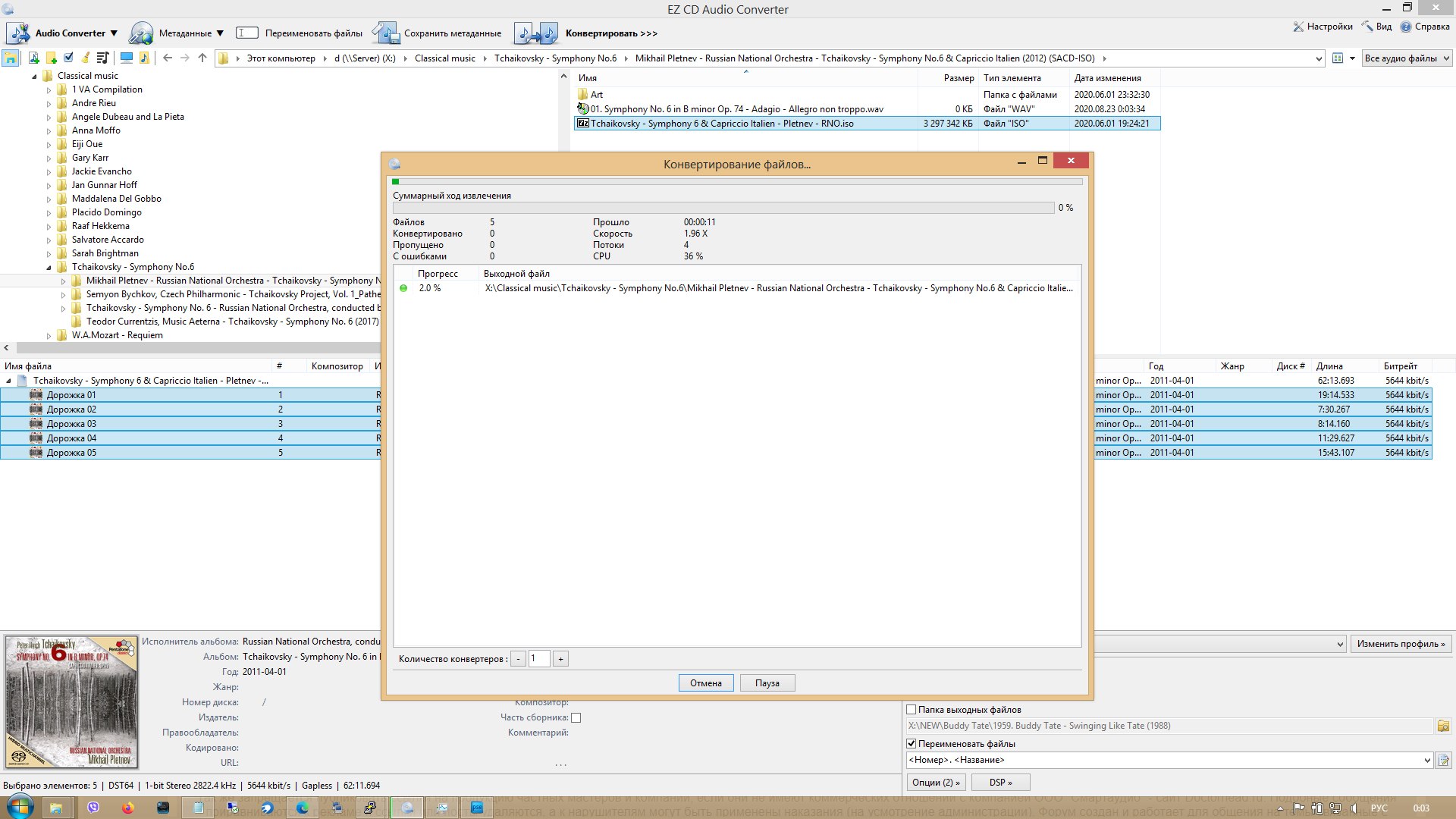
Task: Click the check-all tracks icon
Action: coord(68,58)
